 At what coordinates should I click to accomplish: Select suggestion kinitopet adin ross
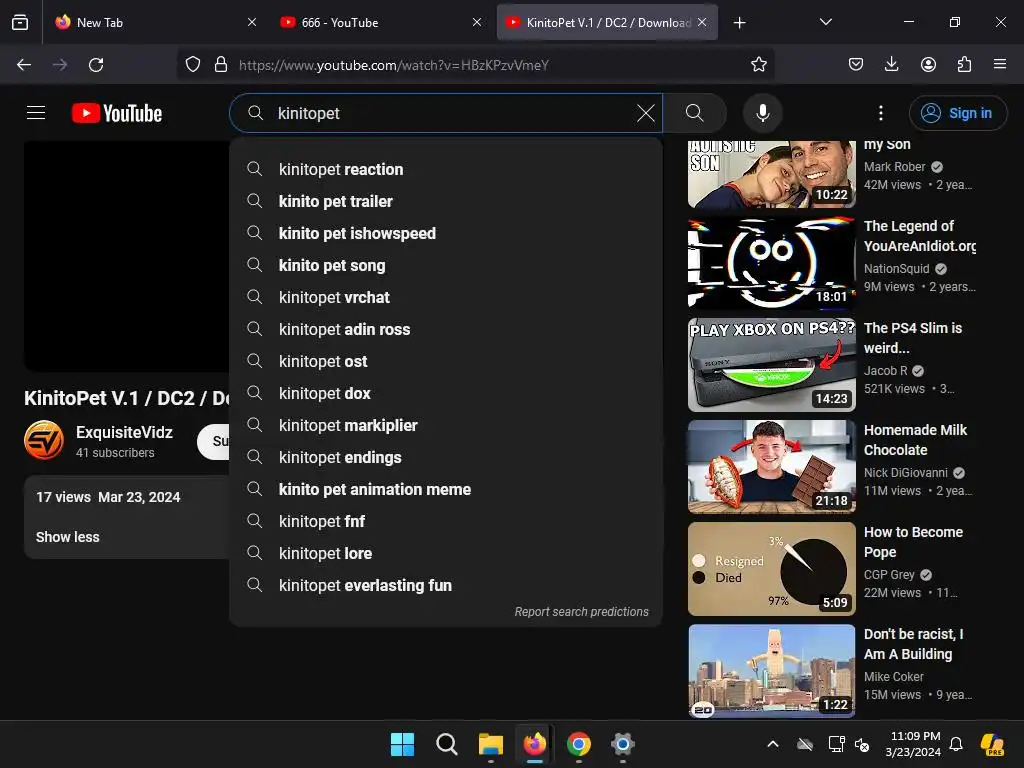click(x=446, y=329)
